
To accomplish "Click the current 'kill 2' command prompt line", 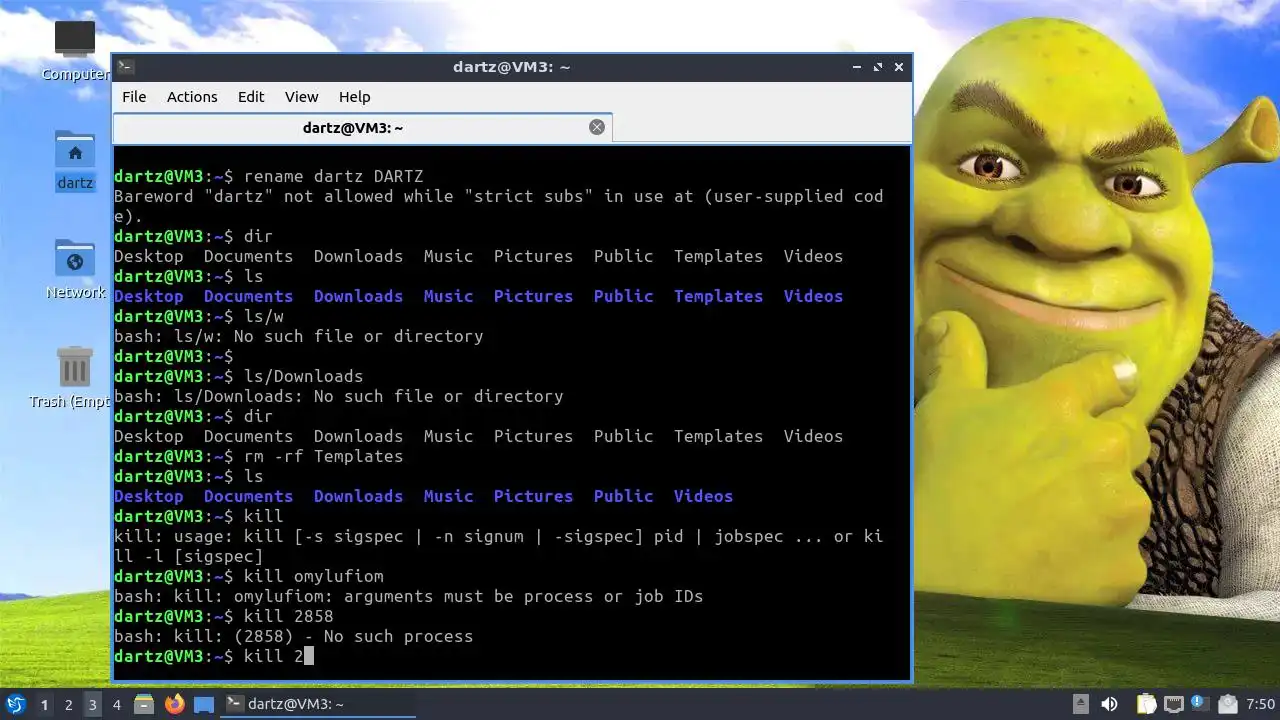I will [214, 656].
